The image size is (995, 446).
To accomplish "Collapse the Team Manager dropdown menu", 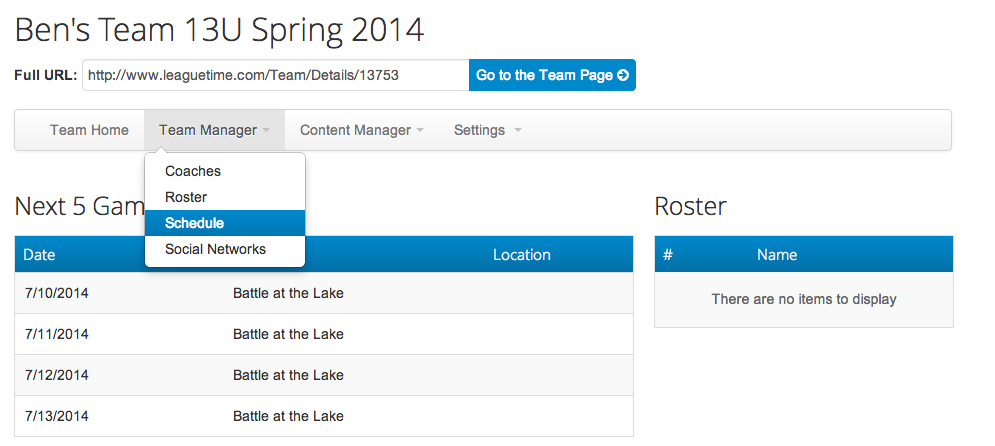I will (x=214, y=130).
